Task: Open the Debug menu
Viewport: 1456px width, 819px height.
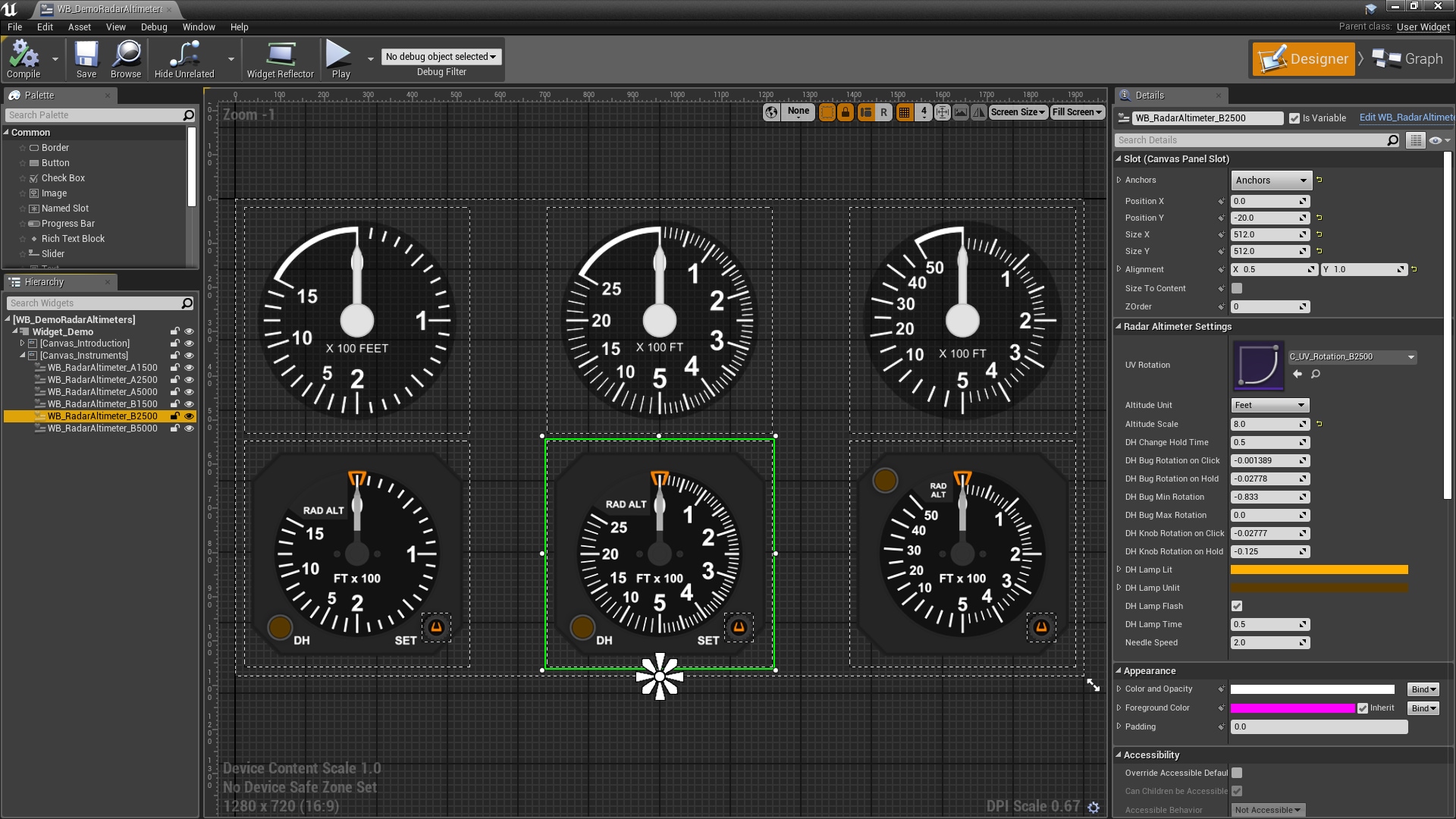Action: (x=154, y=27)
